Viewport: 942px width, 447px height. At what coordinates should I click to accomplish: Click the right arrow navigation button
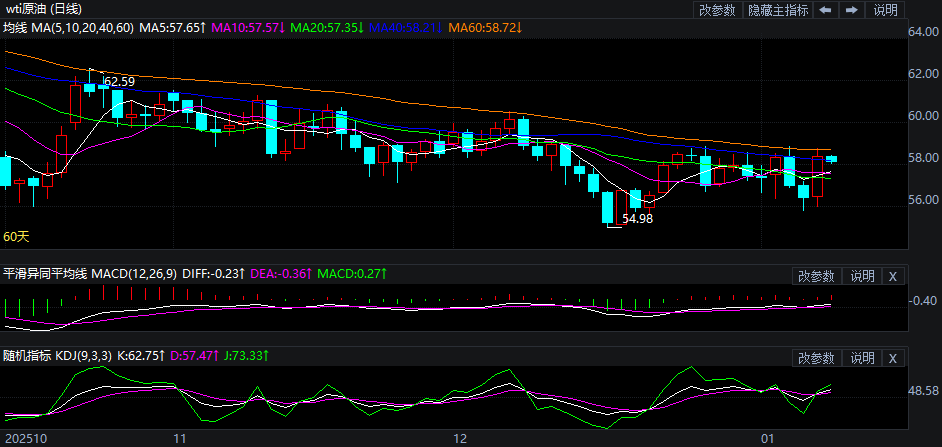click(851, 10)
